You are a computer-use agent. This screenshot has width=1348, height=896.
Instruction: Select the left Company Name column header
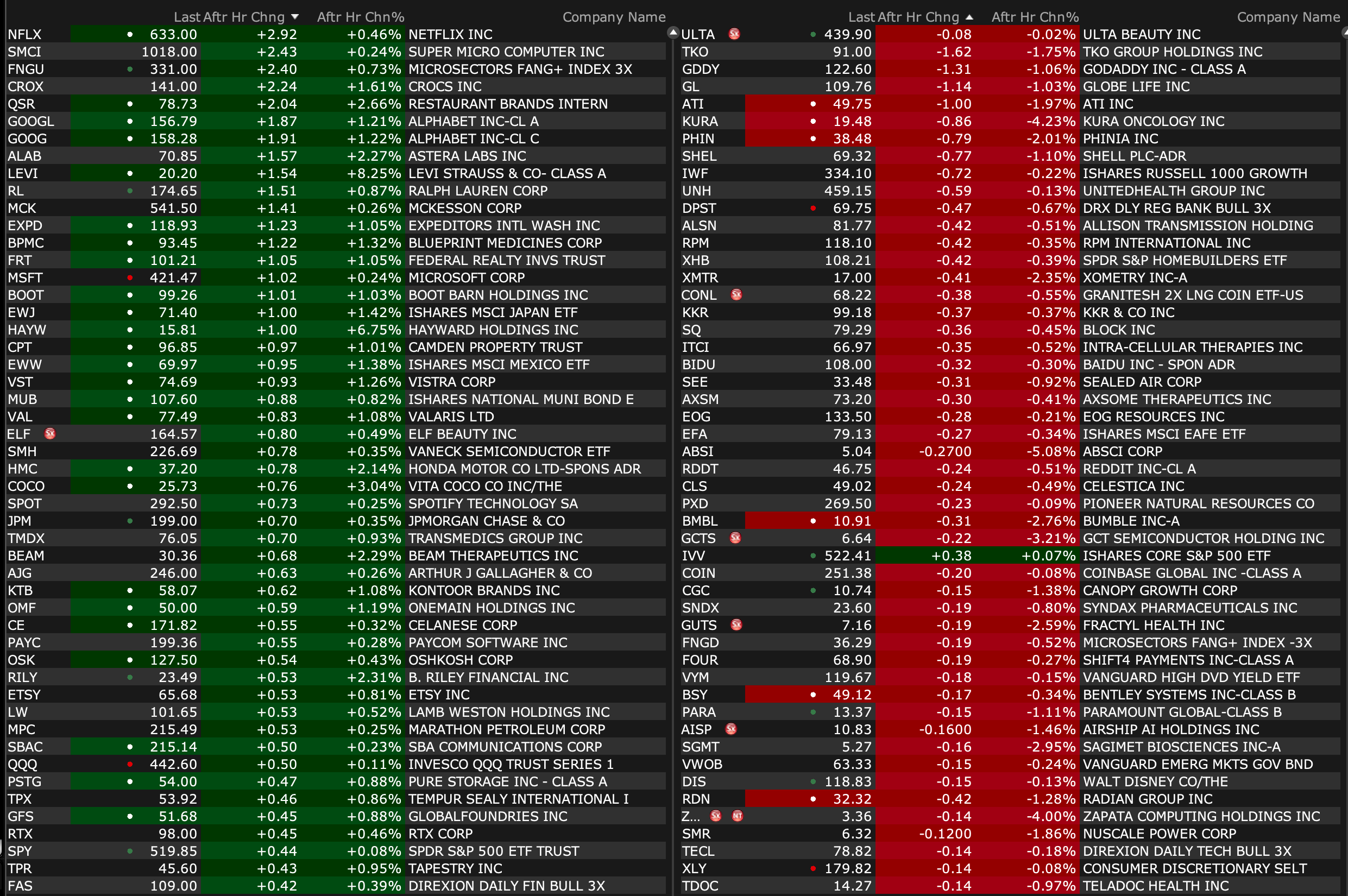point(614,17)
